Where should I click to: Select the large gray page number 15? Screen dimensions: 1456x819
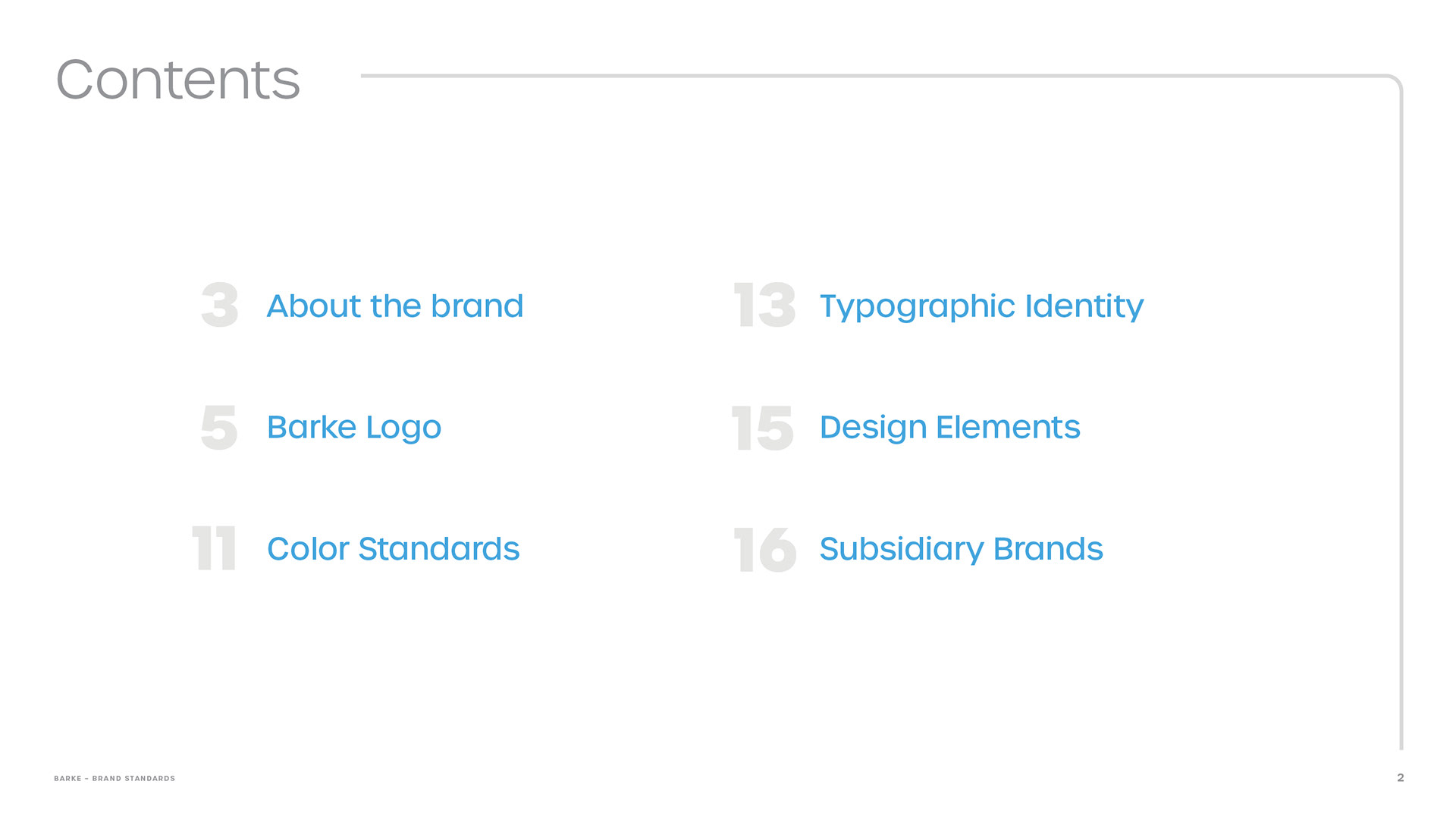pos(763,427)
